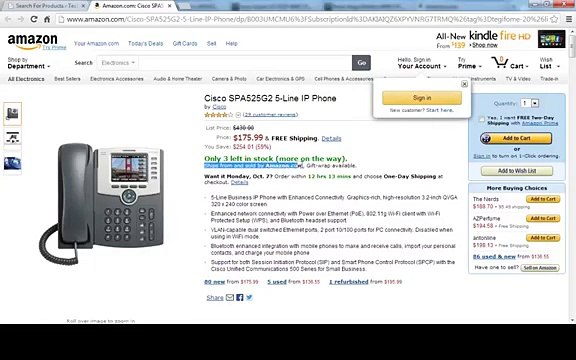
Task: Open the shopping cart icon
Action: [500, 62]
